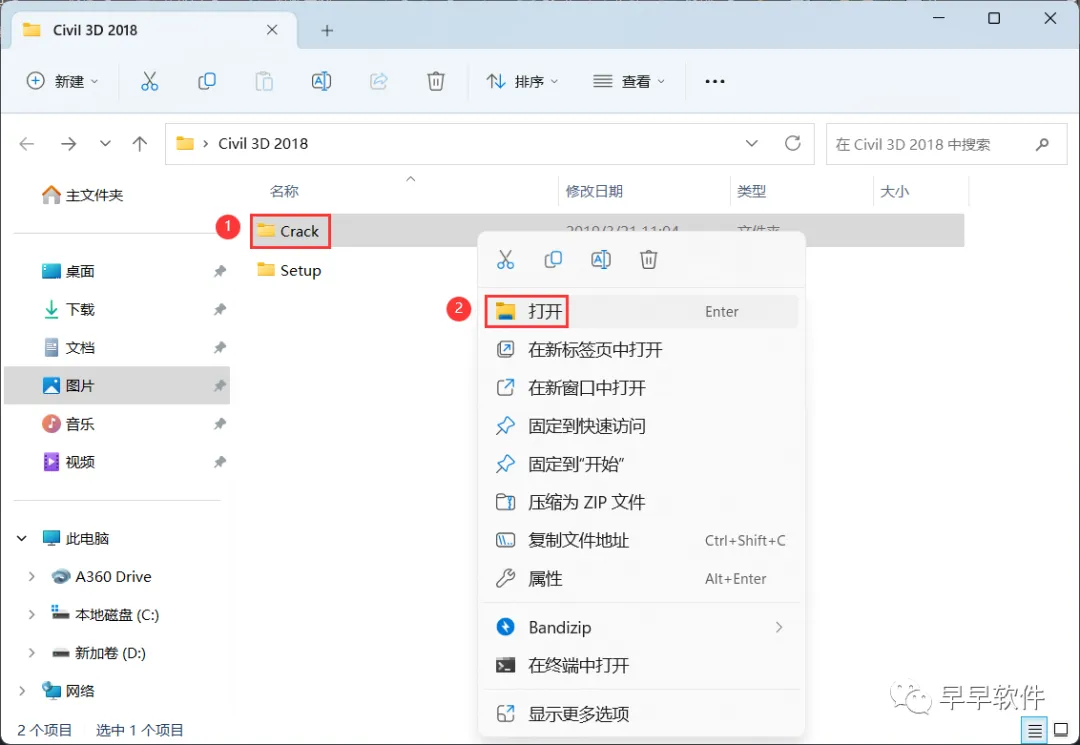Unpin 下载 from quick access

220,310
